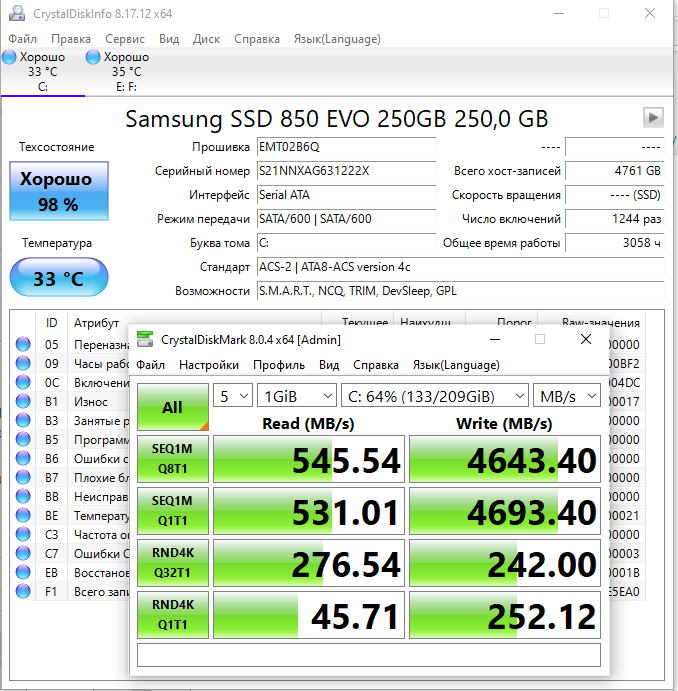This screenshot has width=678, height=691.
Task: Open Вид menu in CrystalDiskMark
Action: (329, 365)
